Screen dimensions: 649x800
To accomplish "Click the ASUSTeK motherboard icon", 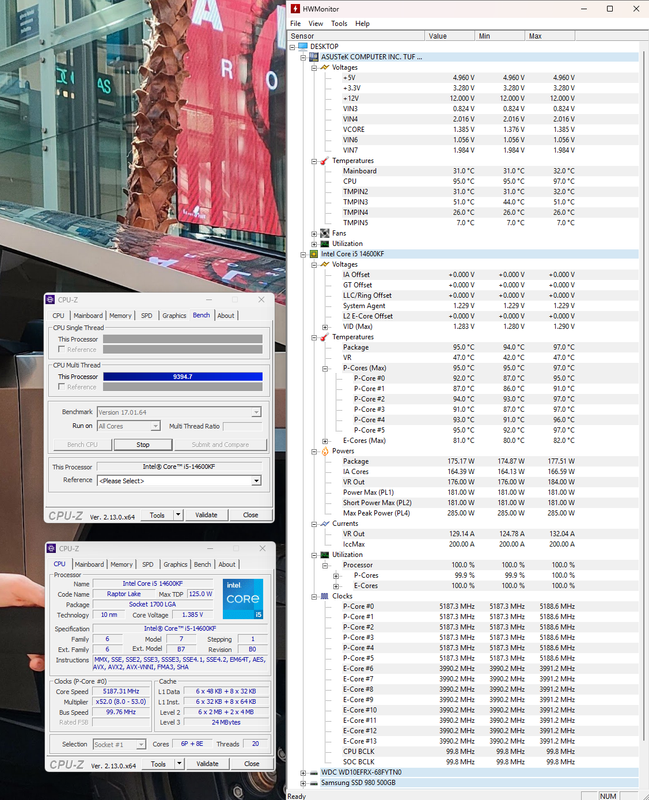I will coord(314,57).
